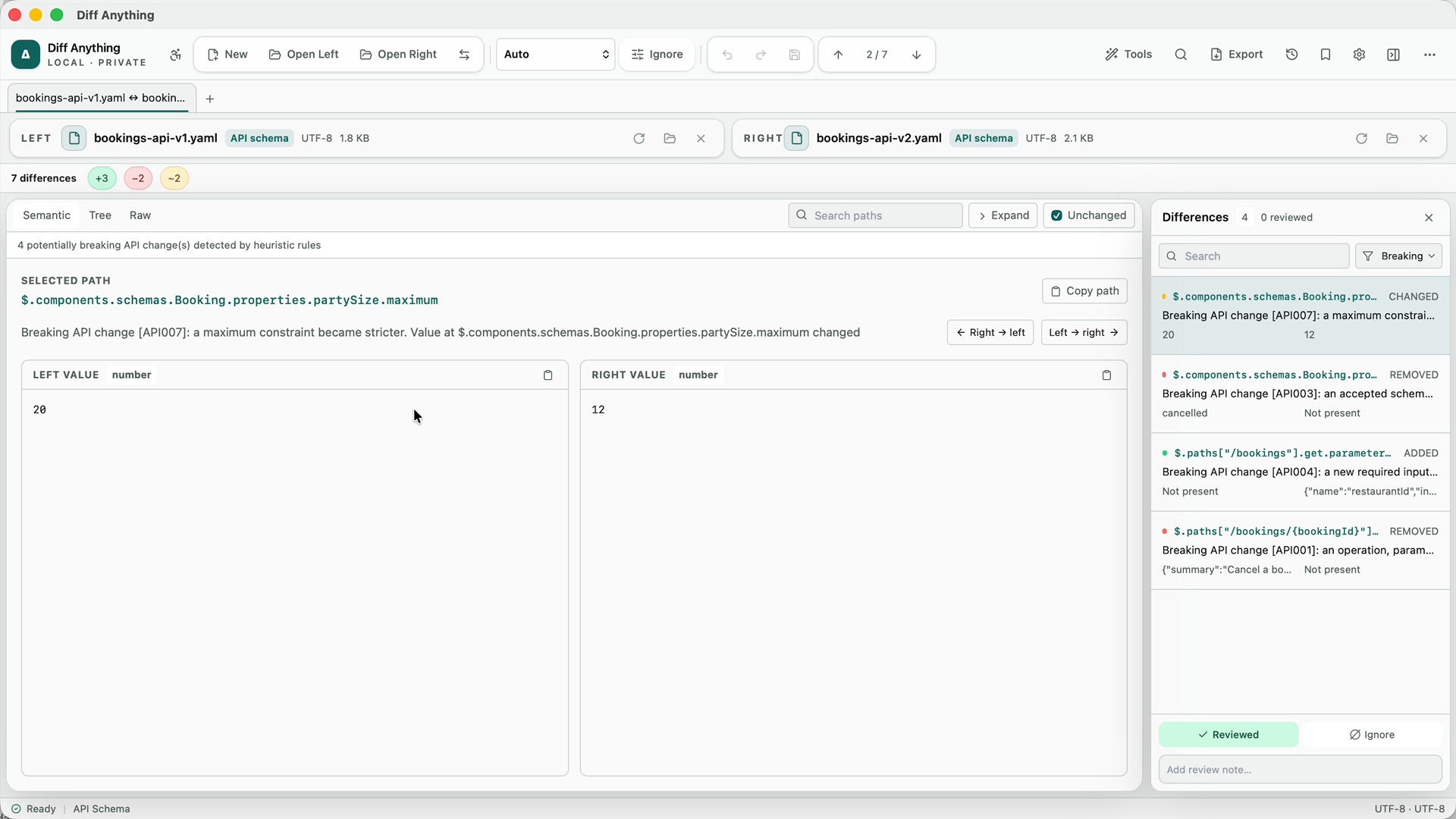
Task: Click the Expand button
Action: (x=1003, y=215)
